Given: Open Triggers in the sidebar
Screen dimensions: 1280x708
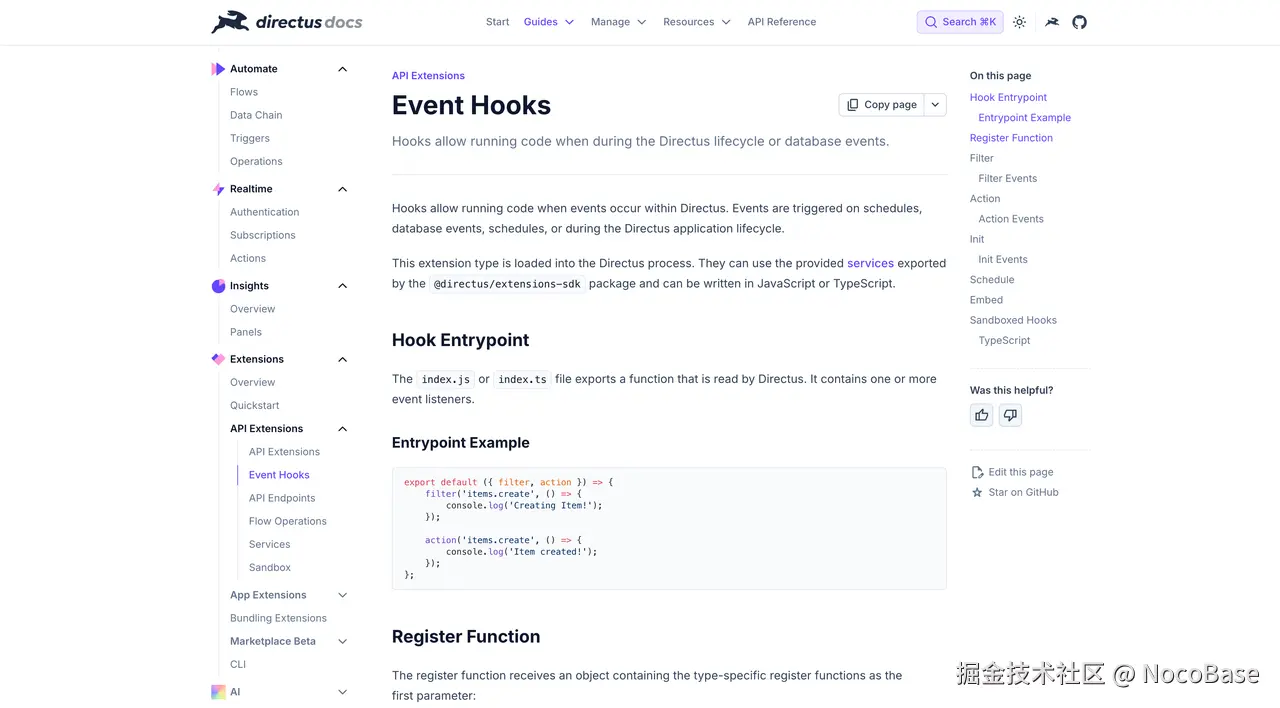Looking at the screenshot, I should pos(250,138).
